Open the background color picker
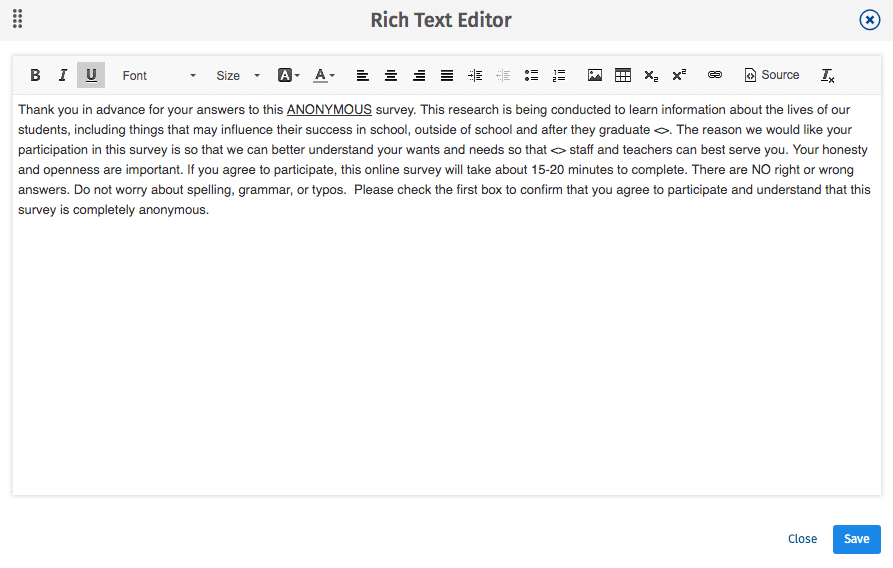The width and height of the screenshot is (893, 568). 288,75
